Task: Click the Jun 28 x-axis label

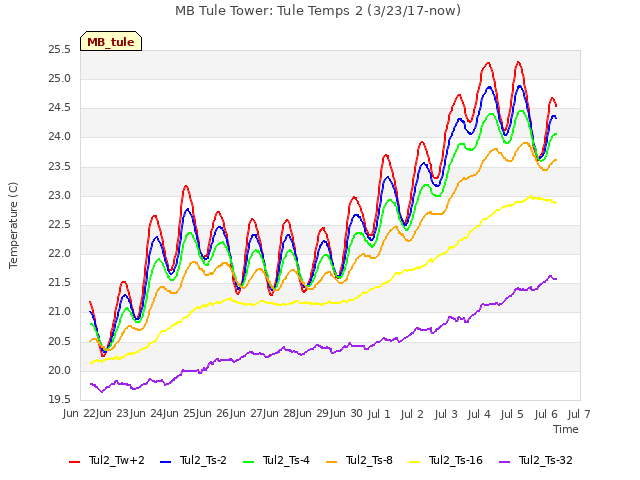Action: click(x=280, y=414)
